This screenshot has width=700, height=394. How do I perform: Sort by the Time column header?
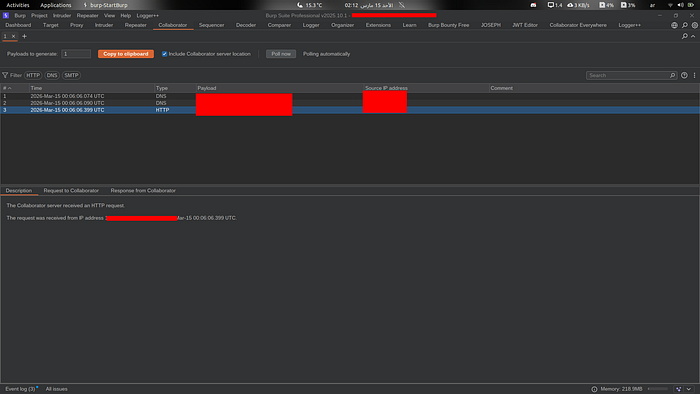[x=92, y=88]
